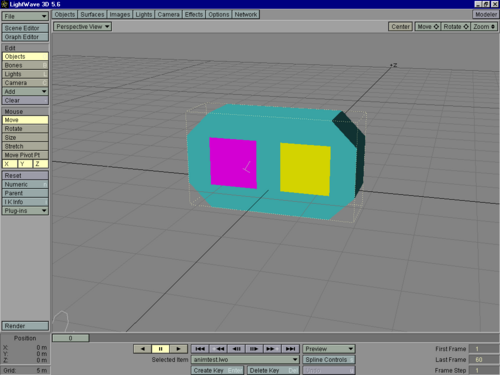Click the Reset button

pos(25,176)
